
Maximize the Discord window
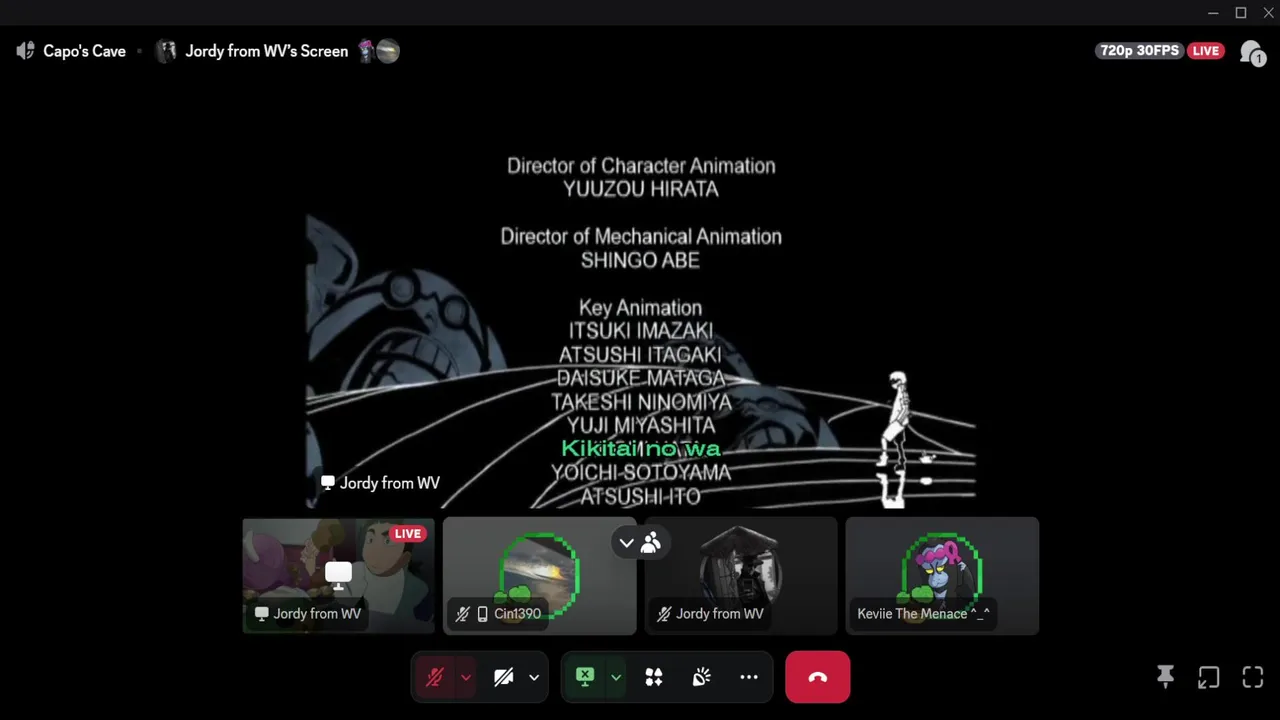click(1241, 13)
